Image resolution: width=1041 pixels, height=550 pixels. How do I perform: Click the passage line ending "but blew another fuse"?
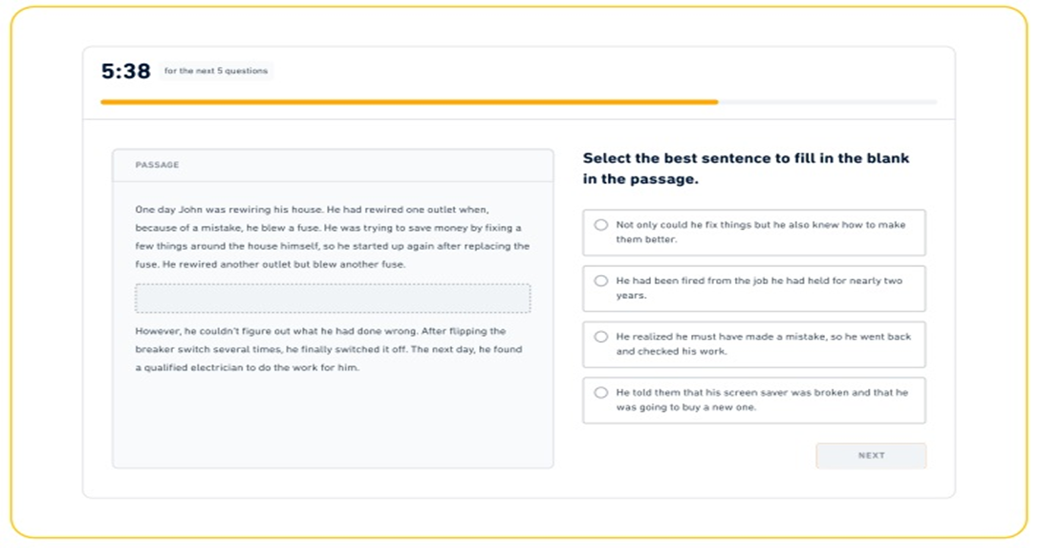[x=270, y=264]
